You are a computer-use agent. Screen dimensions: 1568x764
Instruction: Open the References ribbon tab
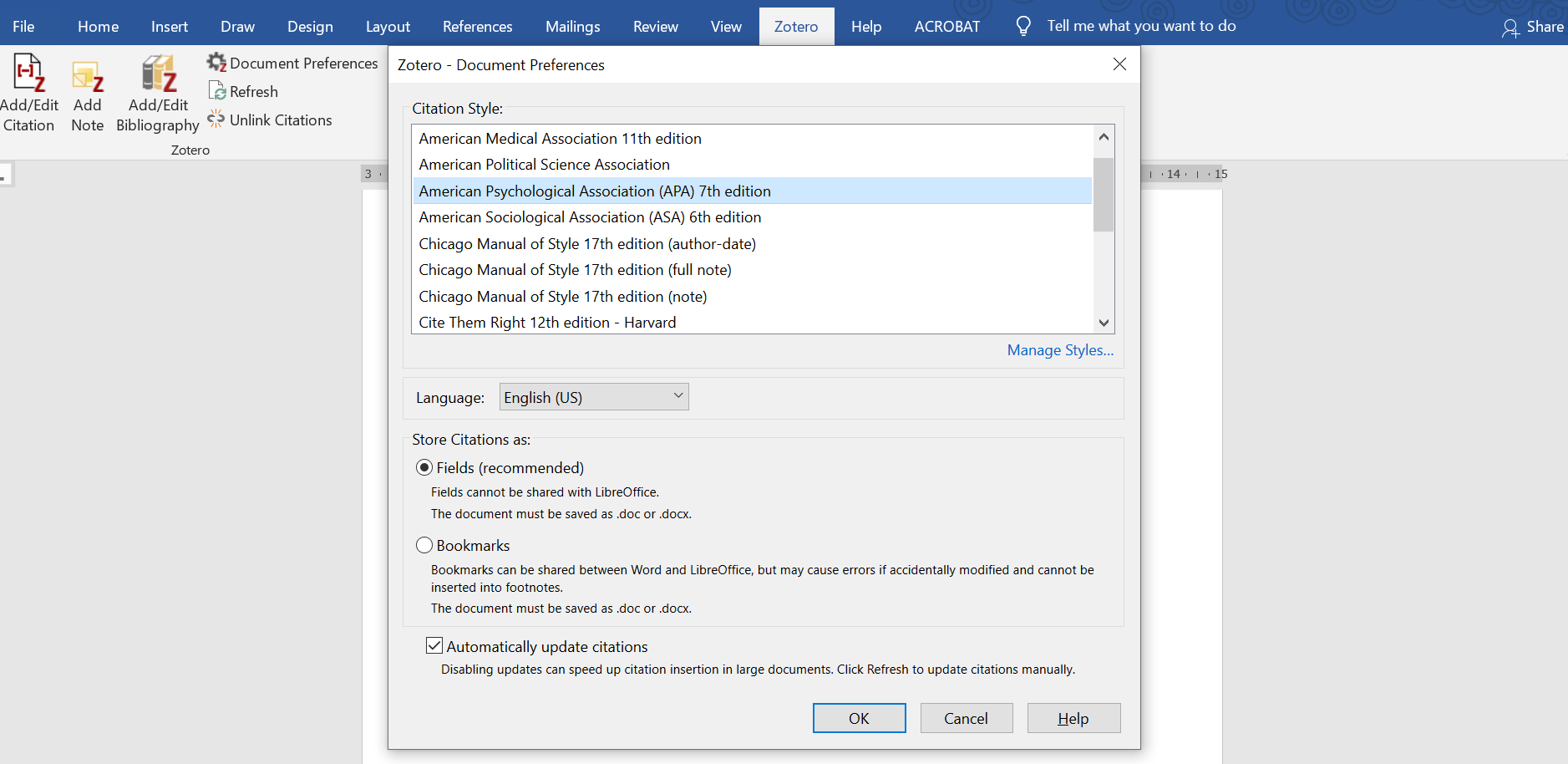[477, 26]
